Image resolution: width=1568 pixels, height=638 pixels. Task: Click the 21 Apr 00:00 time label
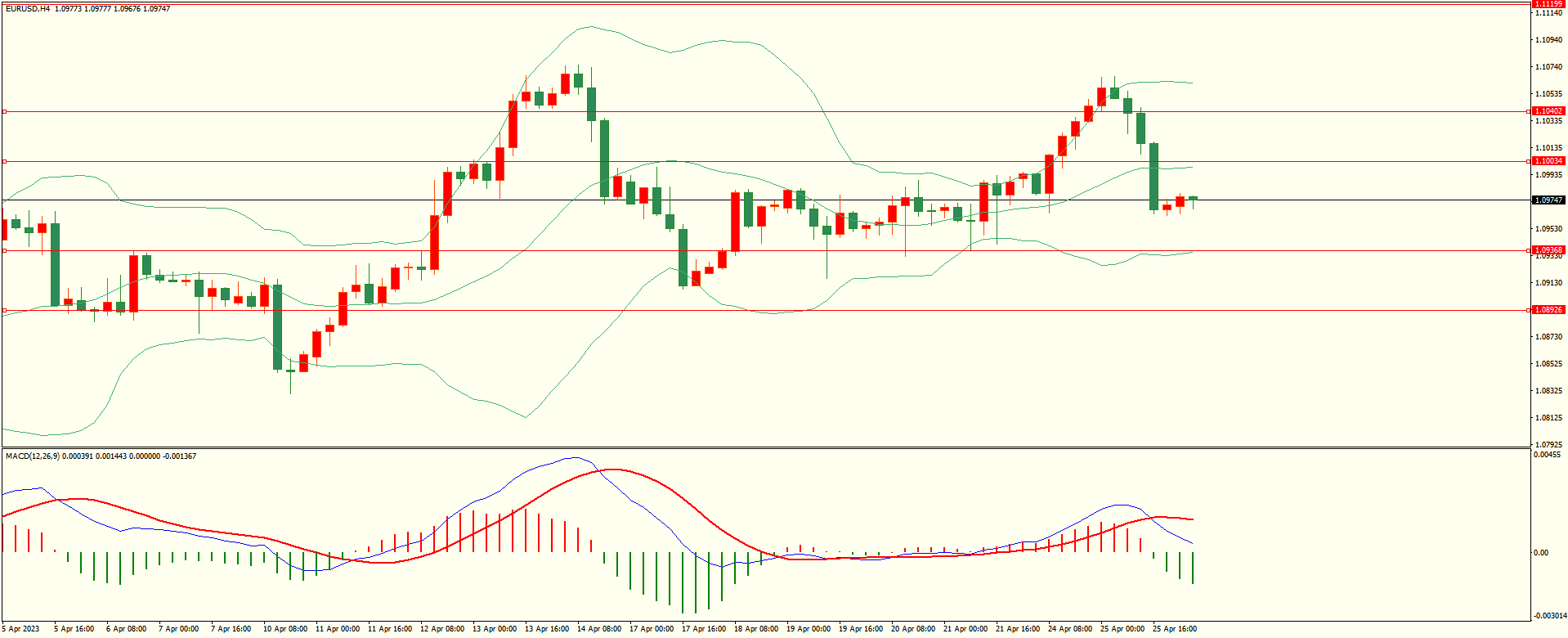tap(965, 629)
